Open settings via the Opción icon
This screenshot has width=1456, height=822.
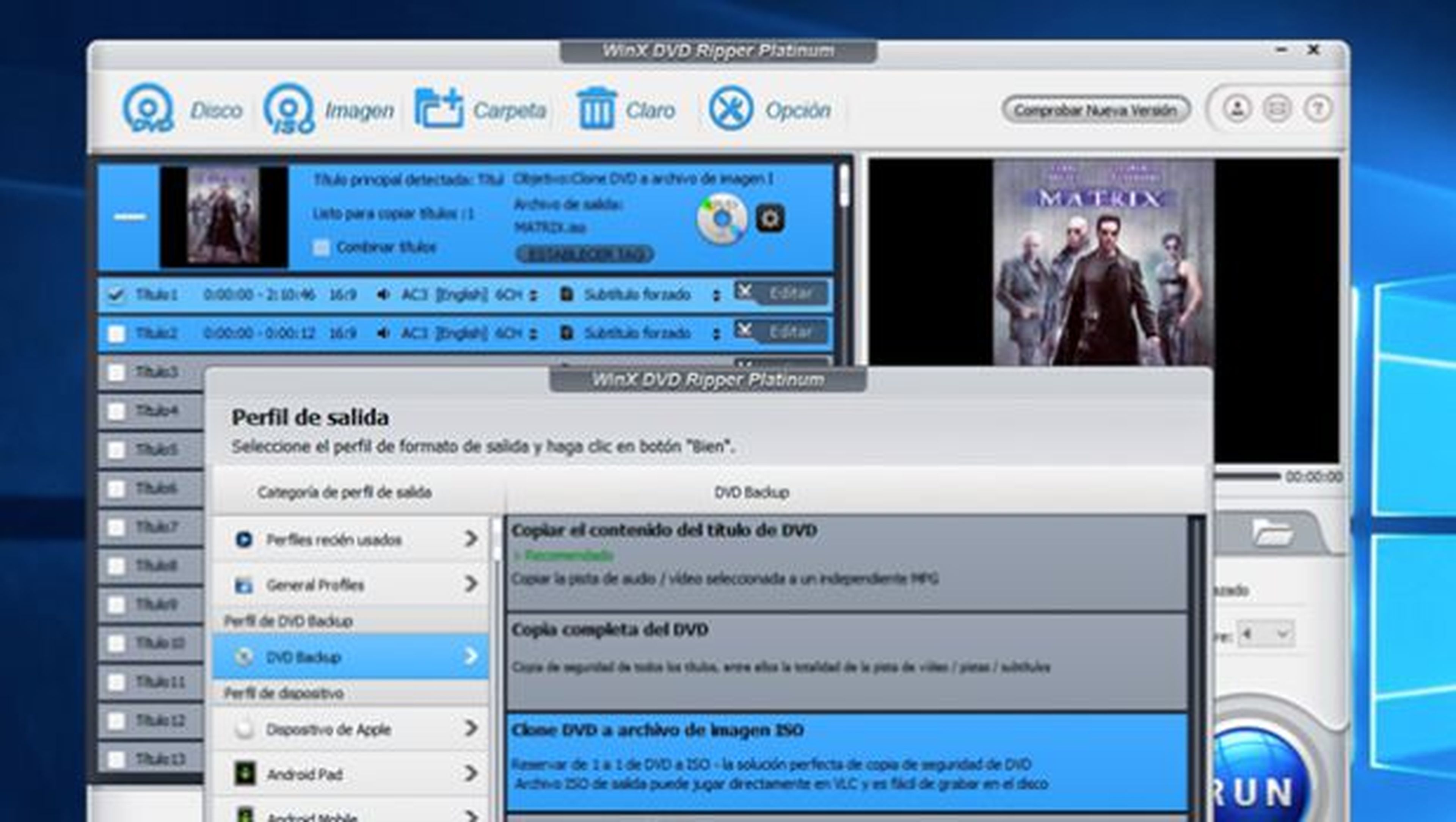pos(731,108)
